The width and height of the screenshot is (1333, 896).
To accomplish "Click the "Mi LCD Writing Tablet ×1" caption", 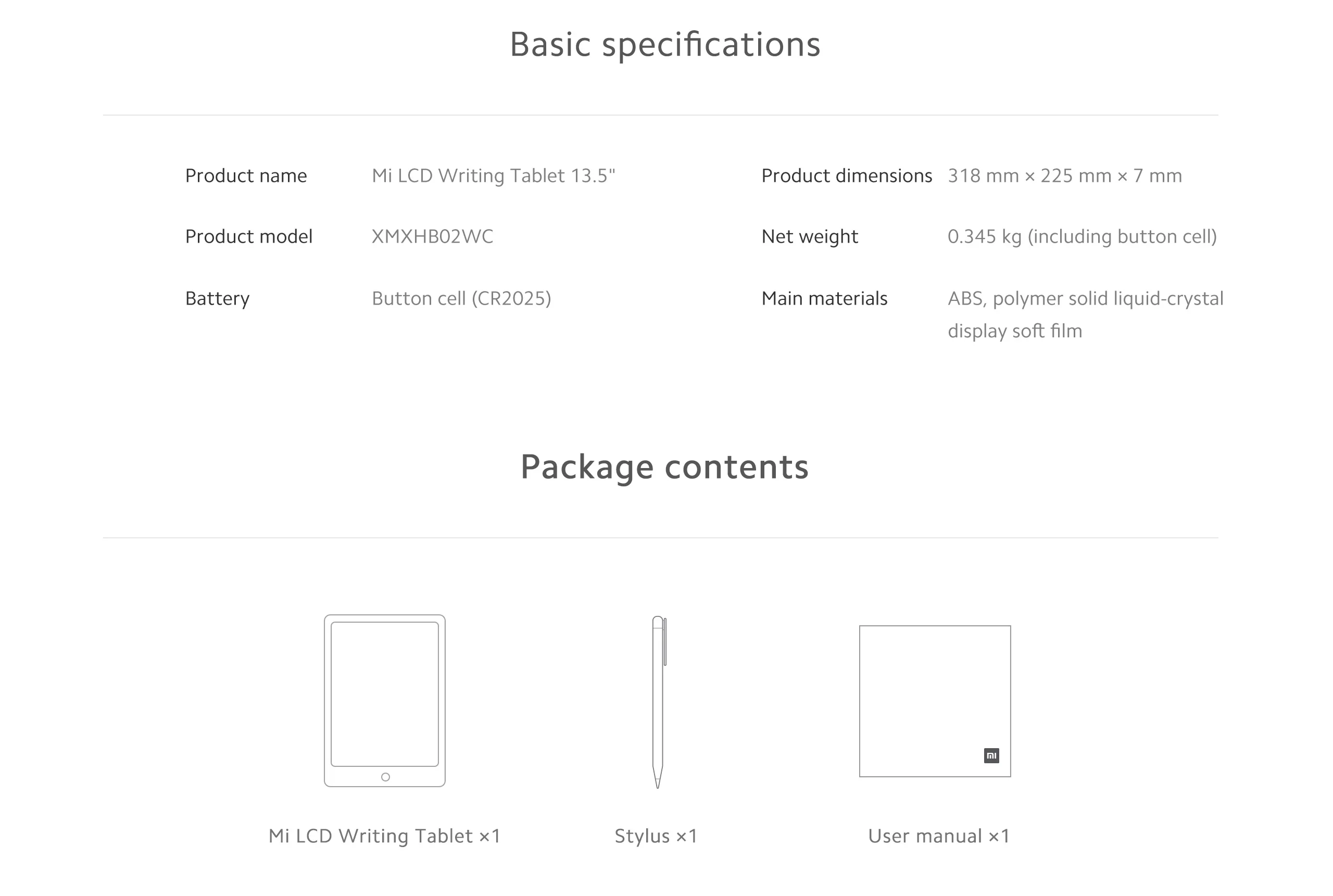I will (x=384, y=836).
